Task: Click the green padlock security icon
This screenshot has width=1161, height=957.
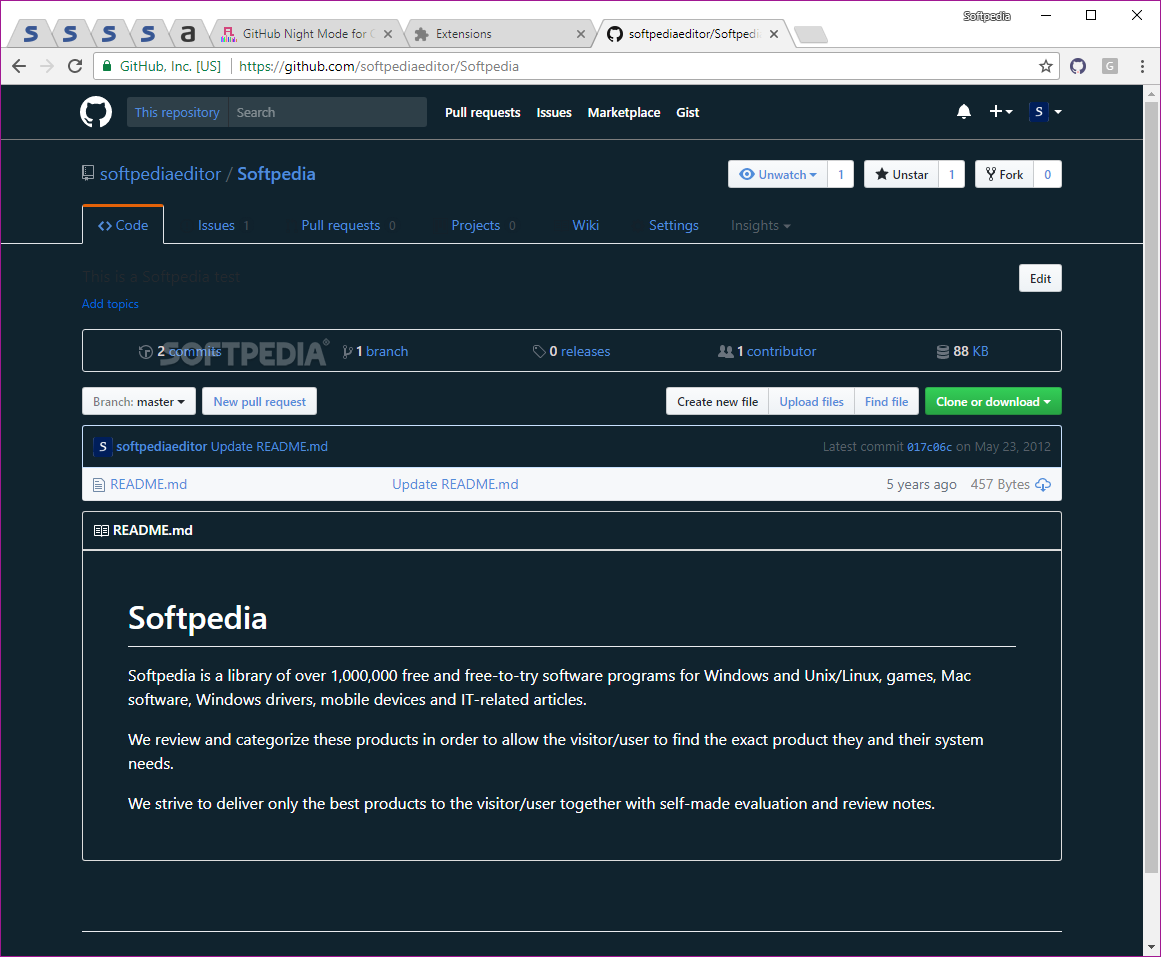Action: [x=107, y=66]
